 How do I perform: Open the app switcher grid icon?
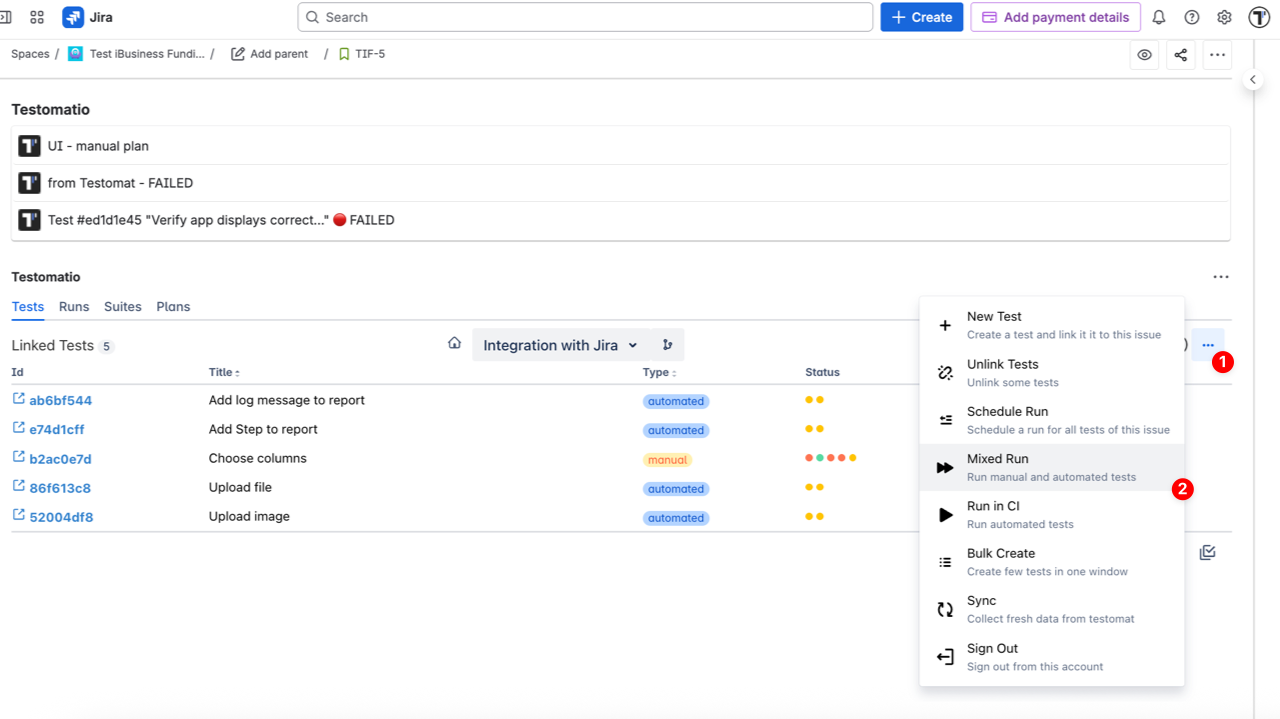(37, 17)
